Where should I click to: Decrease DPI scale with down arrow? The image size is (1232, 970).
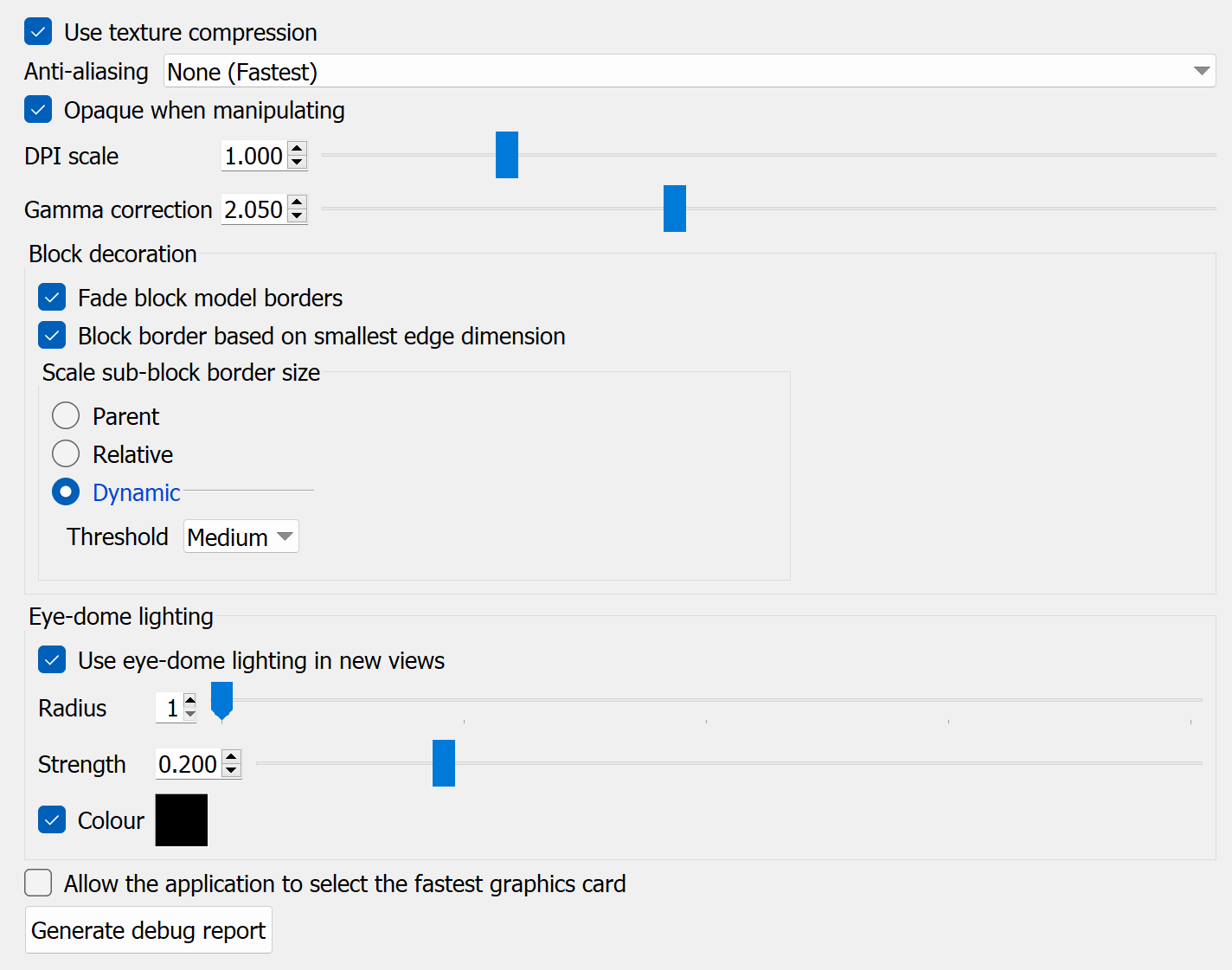coord(297,163)
